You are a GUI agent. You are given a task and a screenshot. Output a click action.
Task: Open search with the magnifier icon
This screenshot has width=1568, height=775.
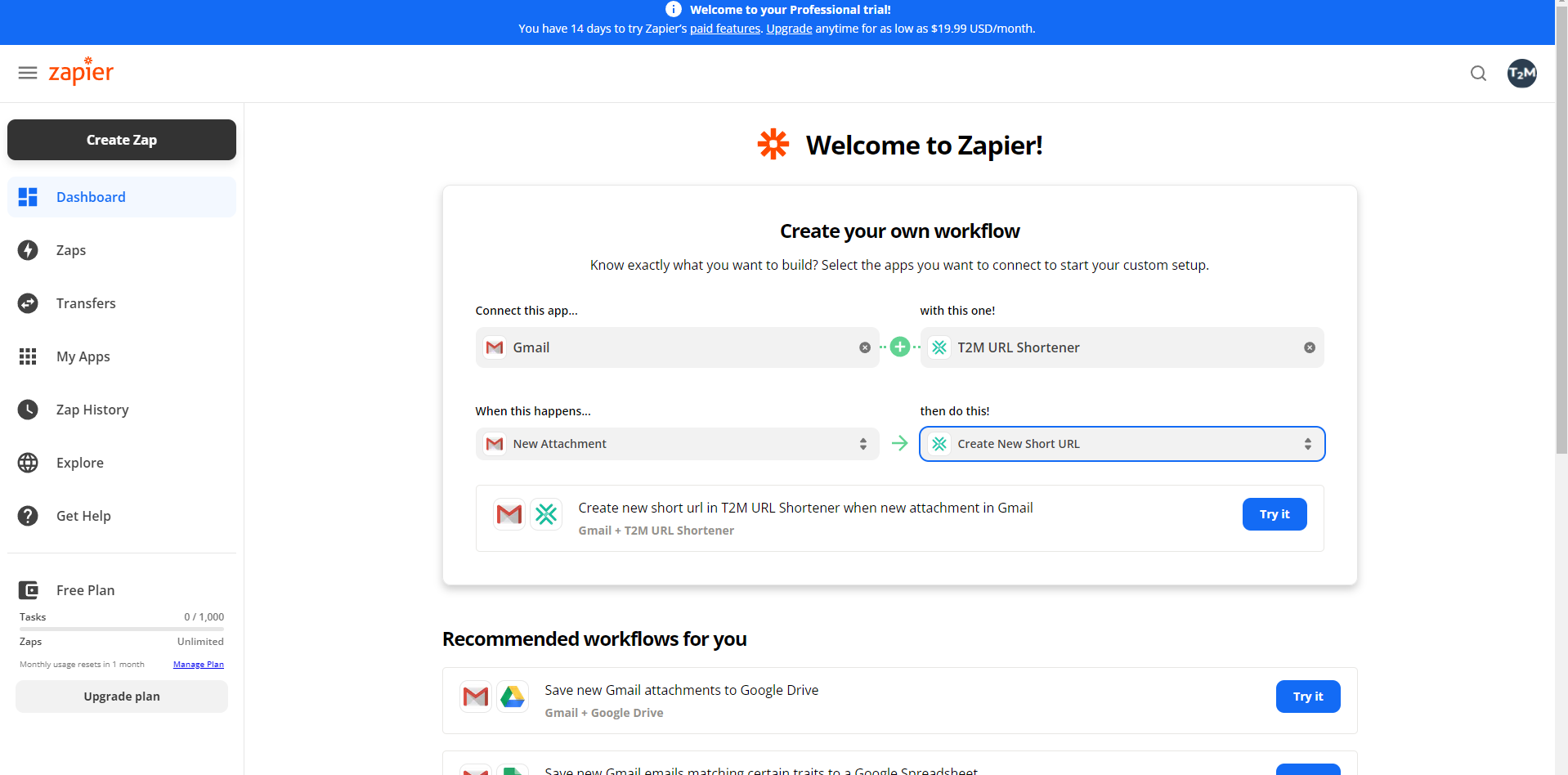pyautogui.click(x=1478, y=73)
